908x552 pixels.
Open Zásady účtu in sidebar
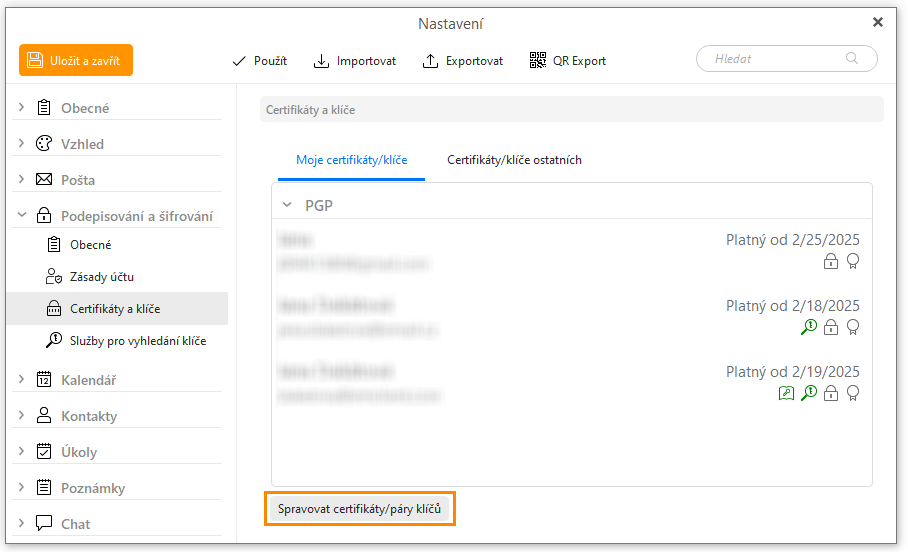101,277
